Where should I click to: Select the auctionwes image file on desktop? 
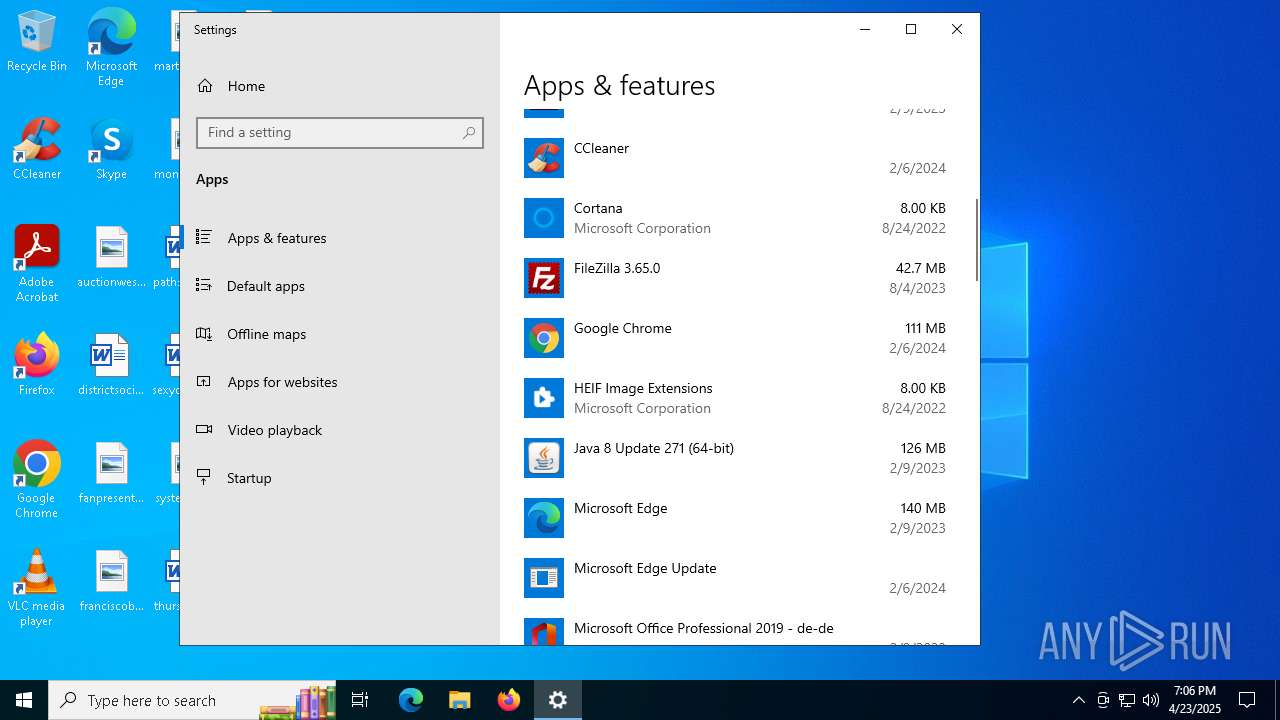point(111,257)
